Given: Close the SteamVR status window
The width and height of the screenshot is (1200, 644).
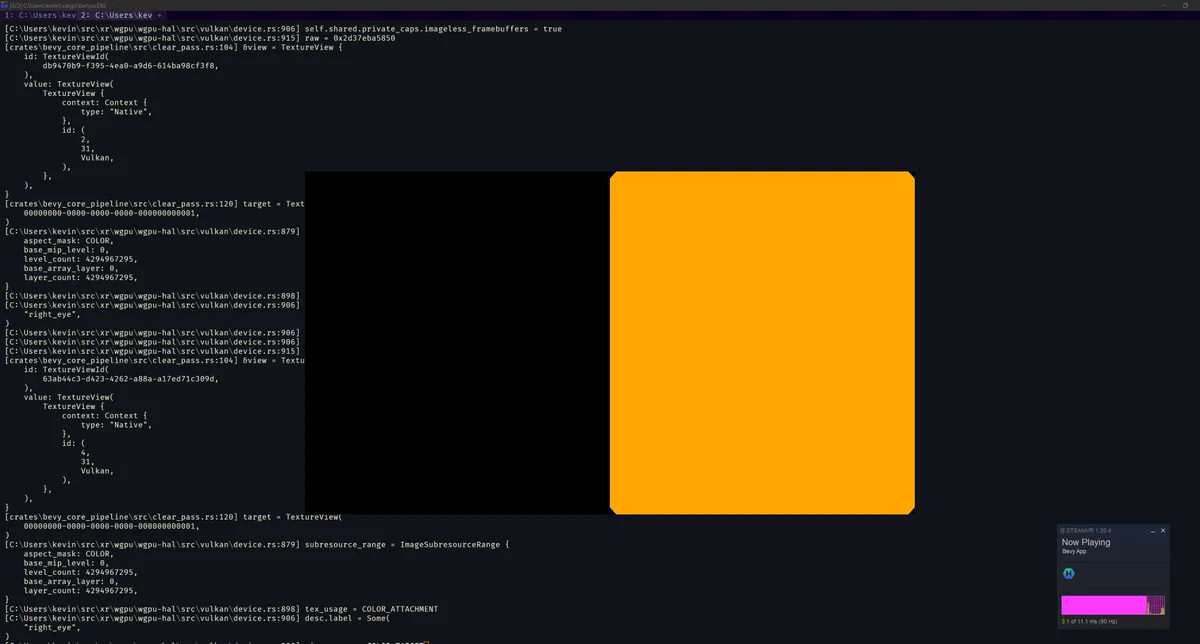Looking at the screenshot, I should (x=1163, y=531).
